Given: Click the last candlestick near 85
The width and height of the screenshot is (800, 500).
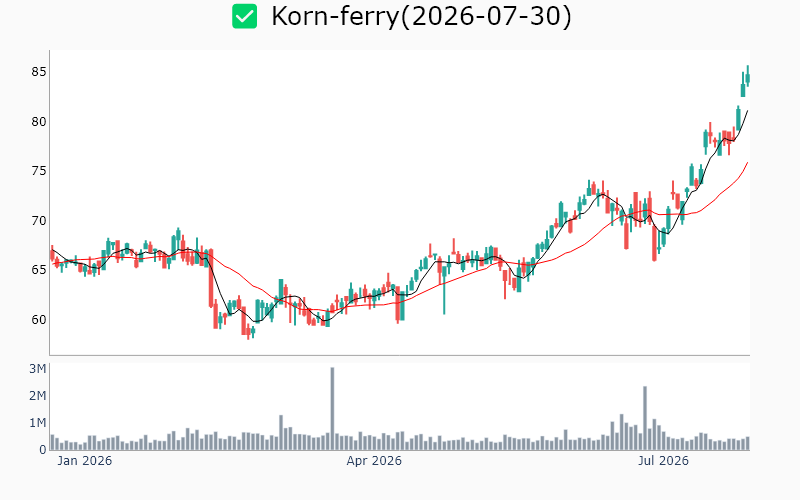Looking at the screenshot, I should pyautogui.click(x=748, y=76).
